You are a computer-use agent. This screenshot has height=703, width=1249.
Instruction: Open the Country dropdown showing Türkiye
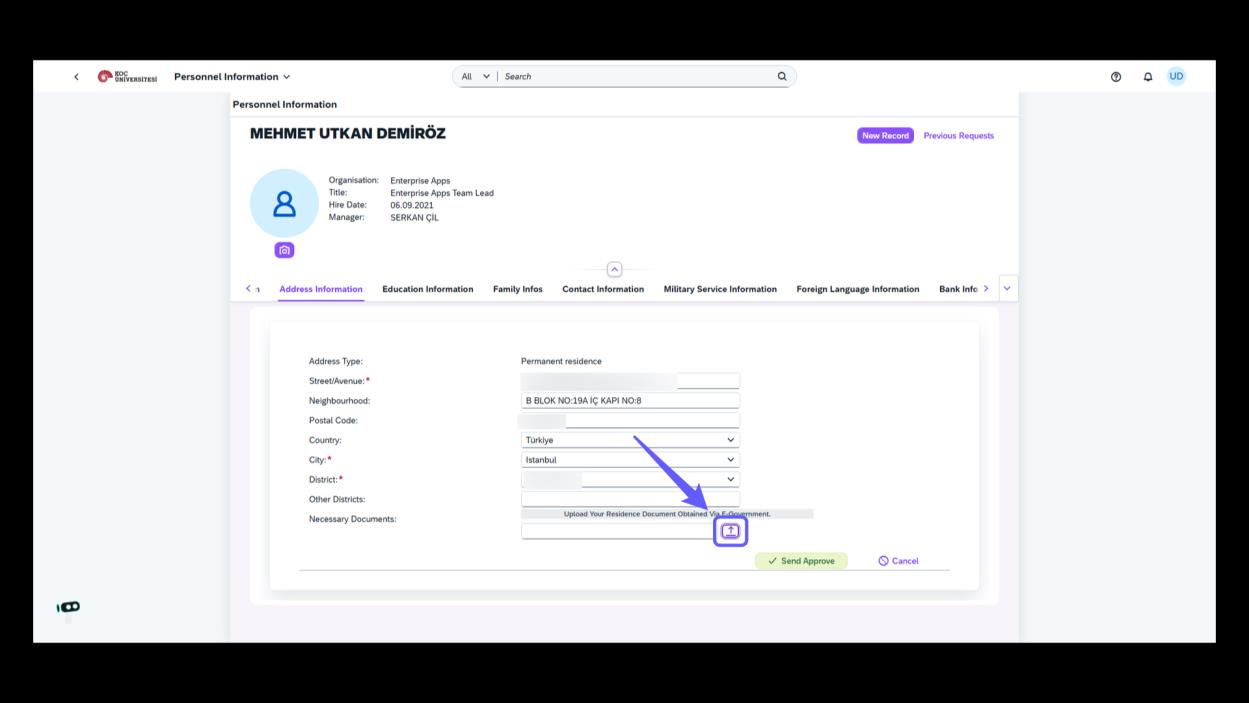630,440
